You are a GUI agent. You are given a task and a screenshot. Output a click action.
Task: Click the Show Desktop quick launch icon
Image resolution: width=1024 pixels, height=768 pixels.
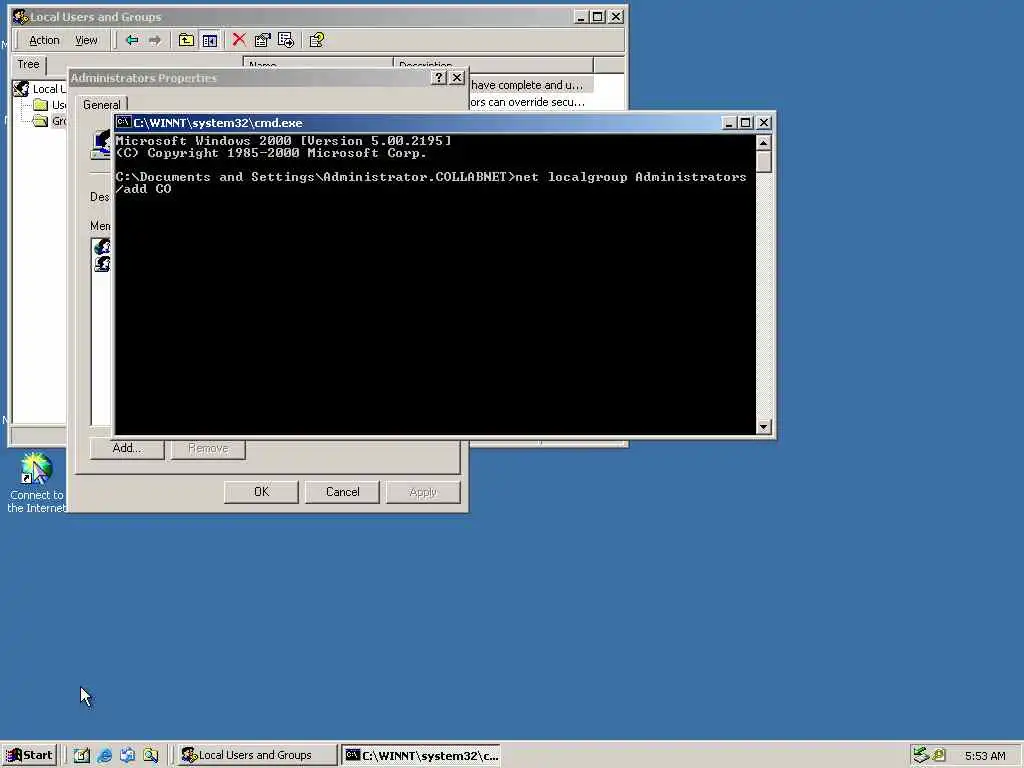click(x=82, y=755)
